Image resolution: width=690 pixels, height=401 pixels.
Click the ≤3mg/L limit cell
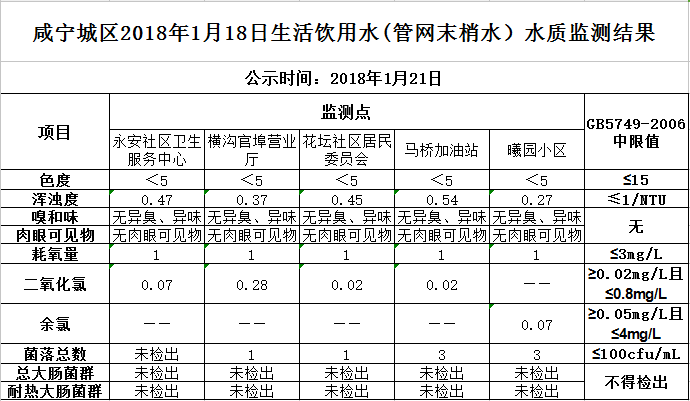tap(636, 255)
